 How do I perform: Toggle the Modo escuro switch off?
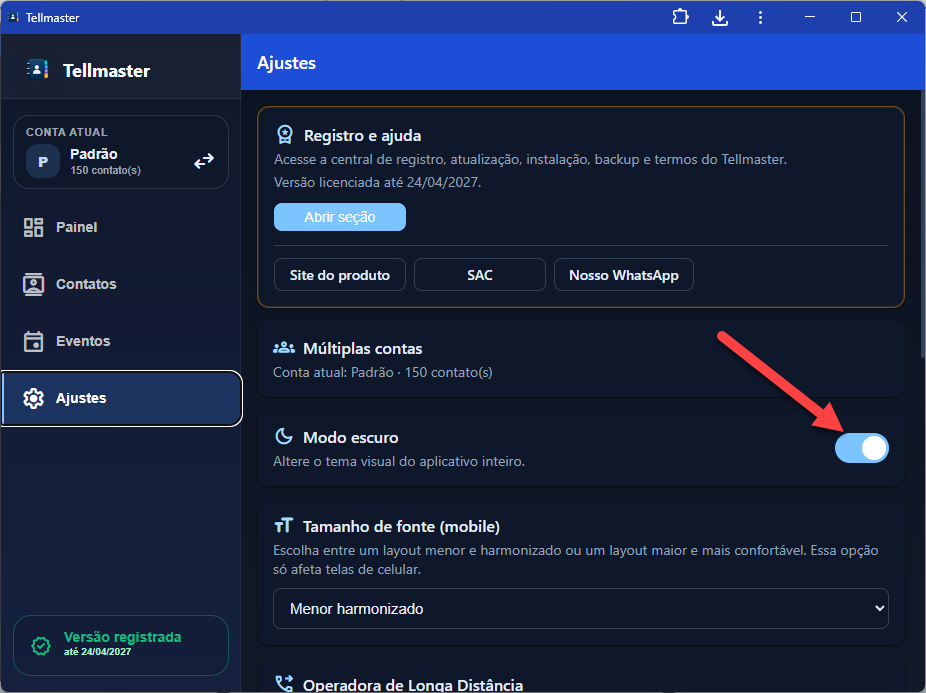(x=861, y=448)
